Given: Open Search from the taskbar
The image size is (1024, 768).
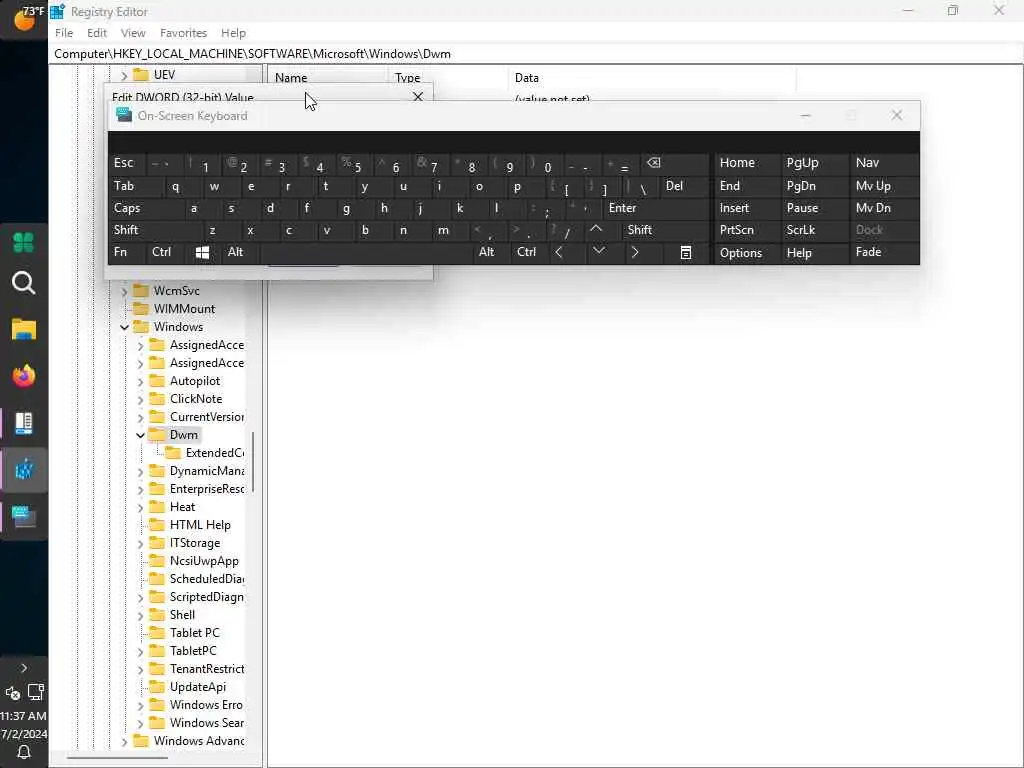Looking at the screenshot, I should click(24, 283).
